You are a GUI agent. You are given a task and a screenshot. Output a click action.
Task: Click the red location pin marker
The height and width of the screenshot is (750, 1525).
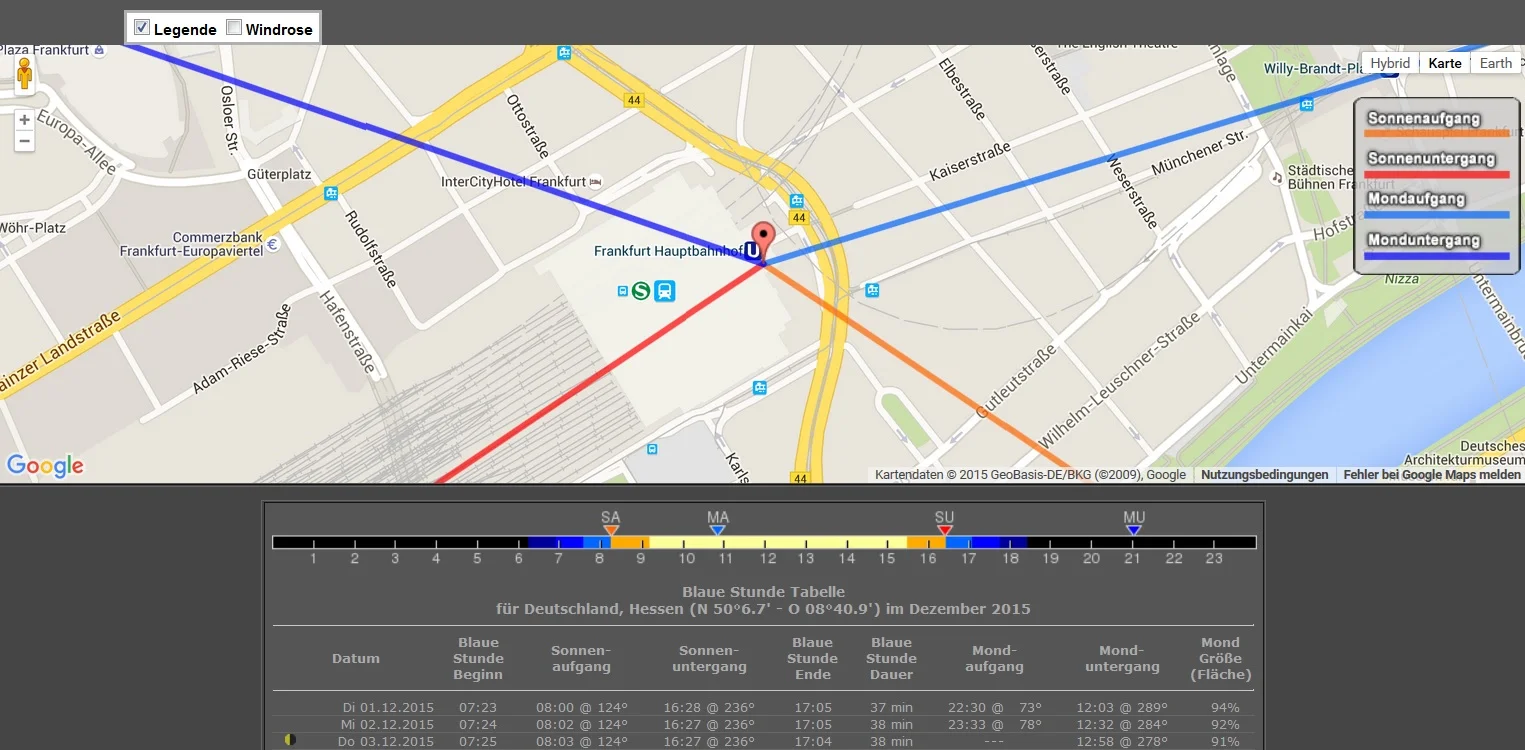[x=763, y=241]
